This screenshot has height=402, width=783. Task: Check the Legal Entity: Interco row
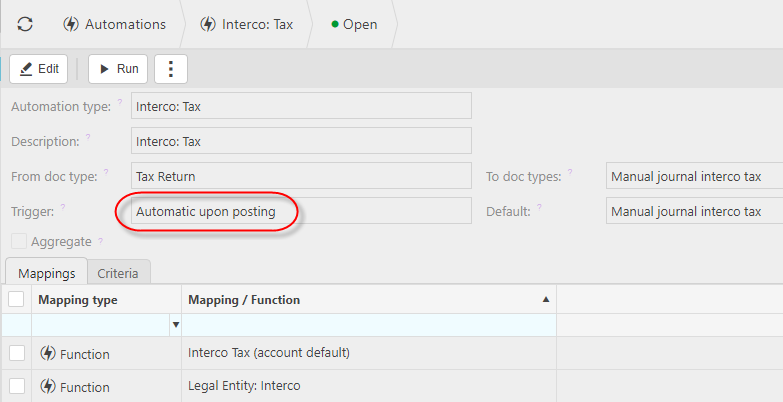coord(16,386)
